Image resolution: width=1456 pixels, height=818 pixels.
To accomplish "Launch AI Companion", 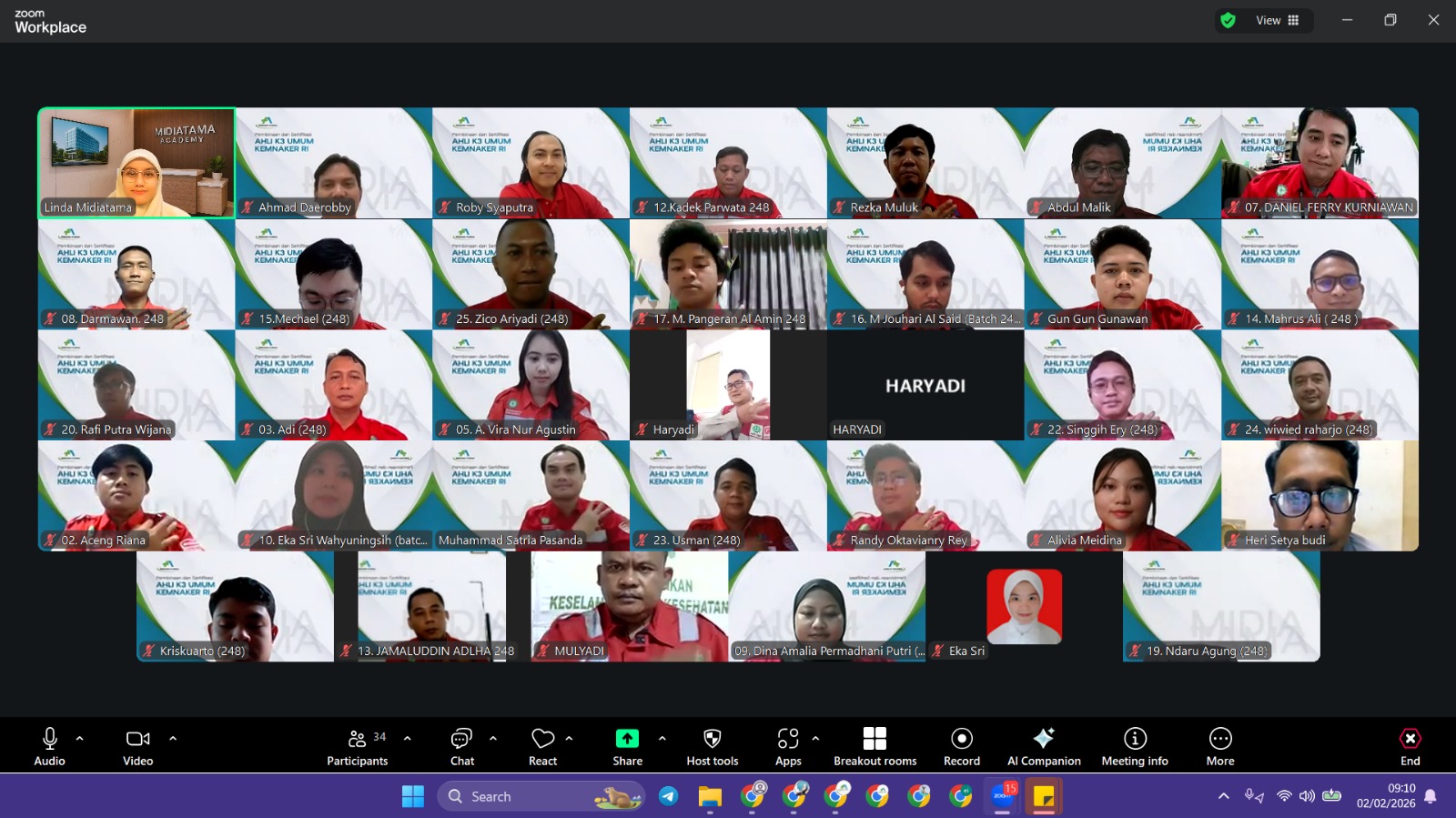I will (x=1044, y=746).
